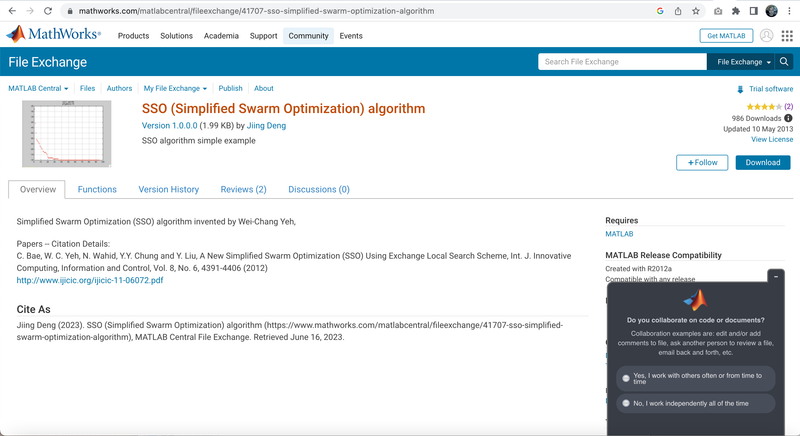Click the padlock site info icon
800x436 pixels.
tap(70, 11)
